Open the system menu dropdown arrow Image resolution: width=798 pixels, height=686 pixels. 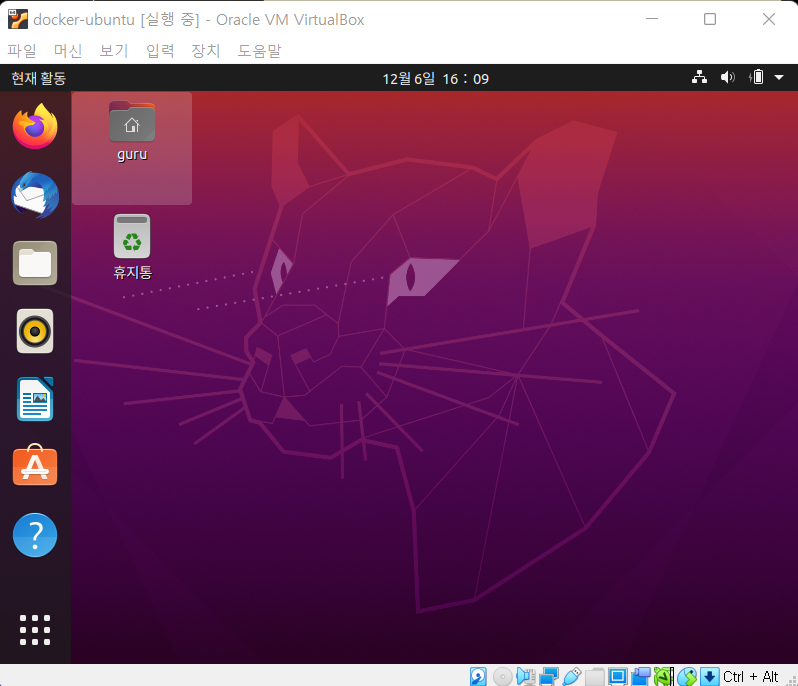click(x=779, y=78)
